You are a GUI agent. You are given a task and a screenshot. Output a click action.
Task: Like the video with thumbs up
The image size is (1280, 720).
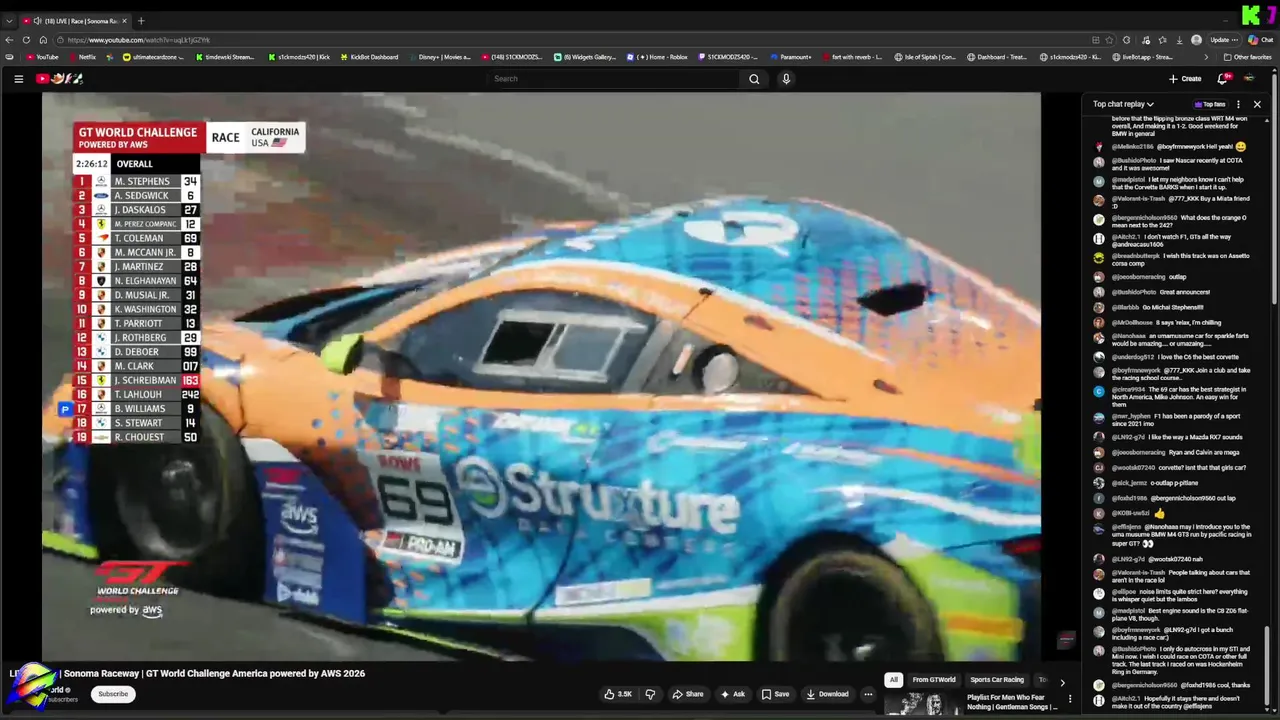618,694
